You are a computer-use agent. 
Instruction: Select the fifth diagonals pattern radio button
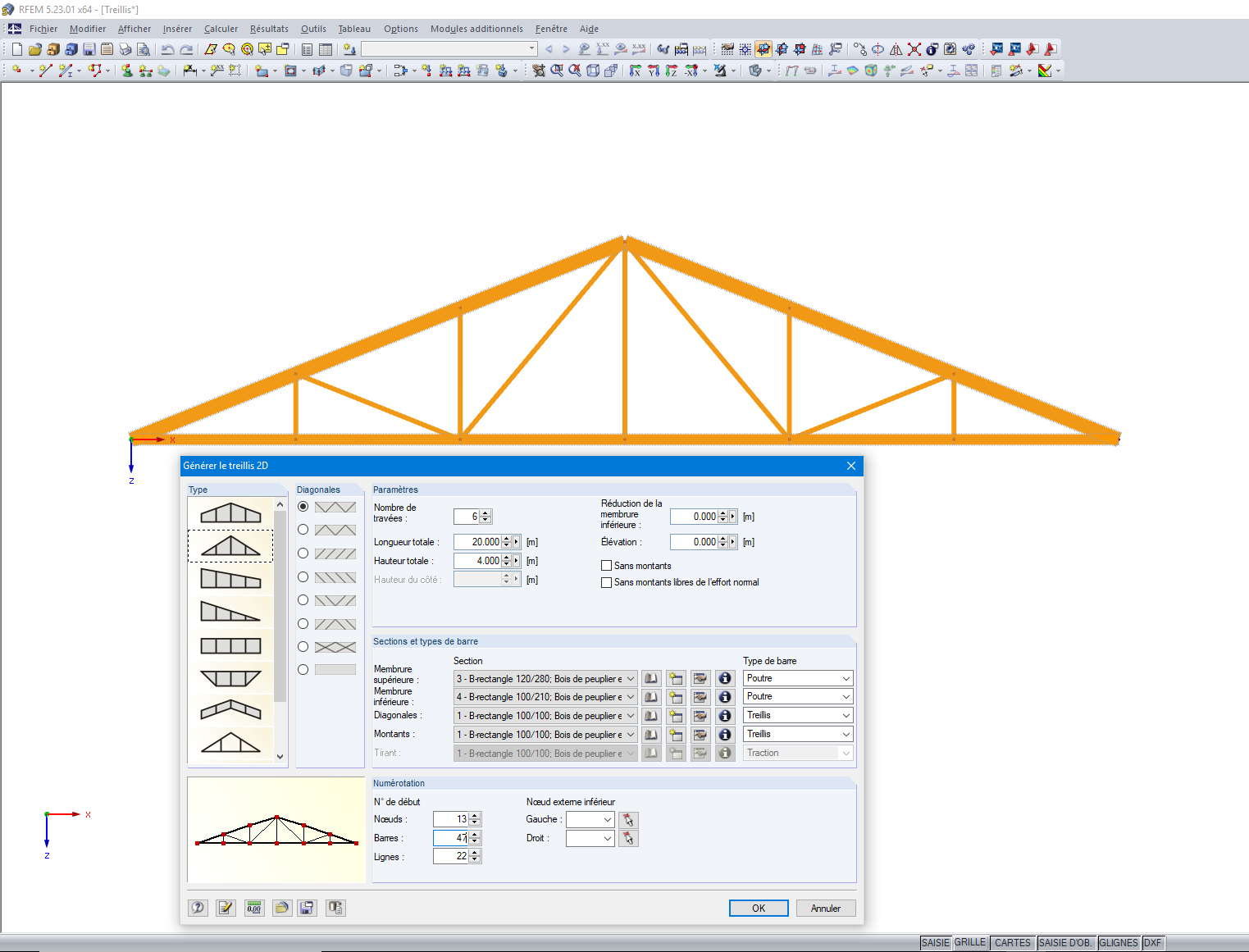tap(303, 600)
